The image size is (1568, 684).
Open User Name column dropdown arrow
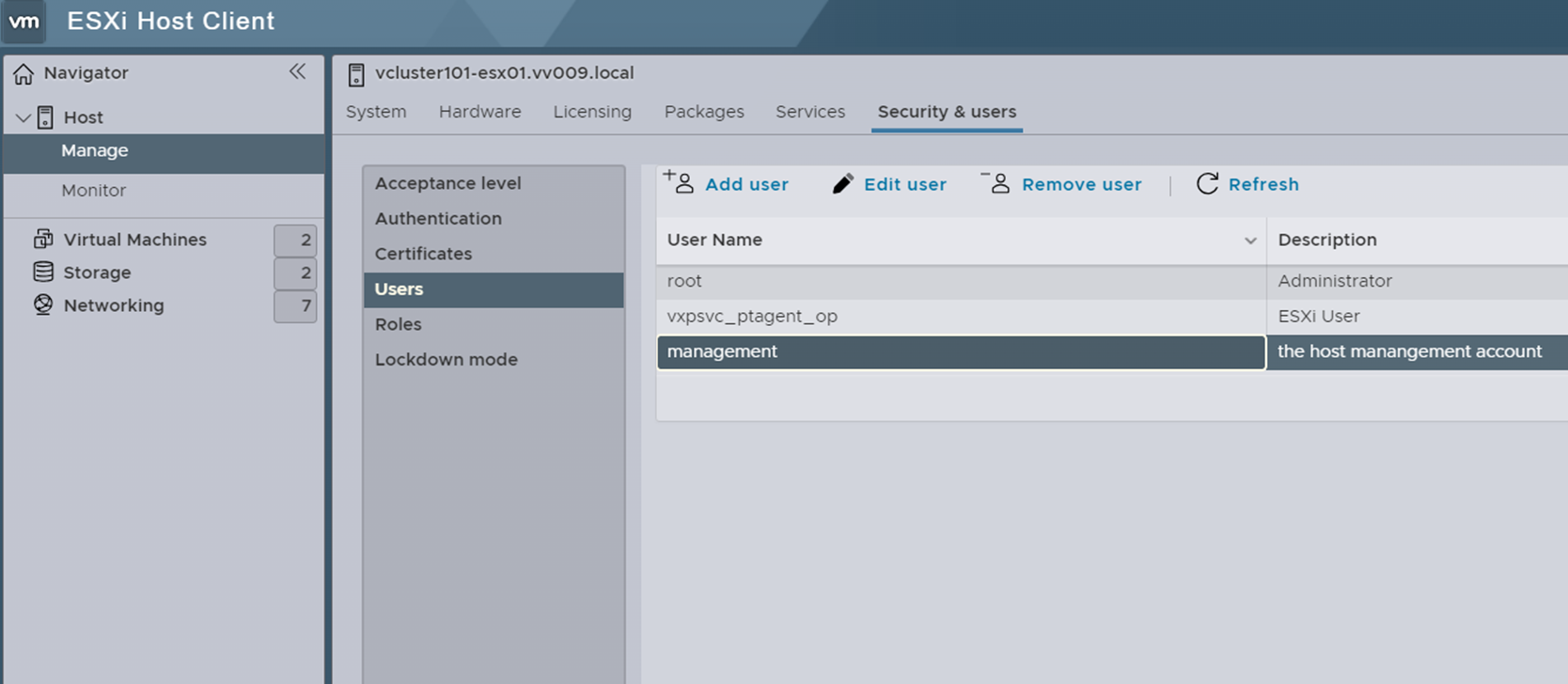pos(1250,241)
